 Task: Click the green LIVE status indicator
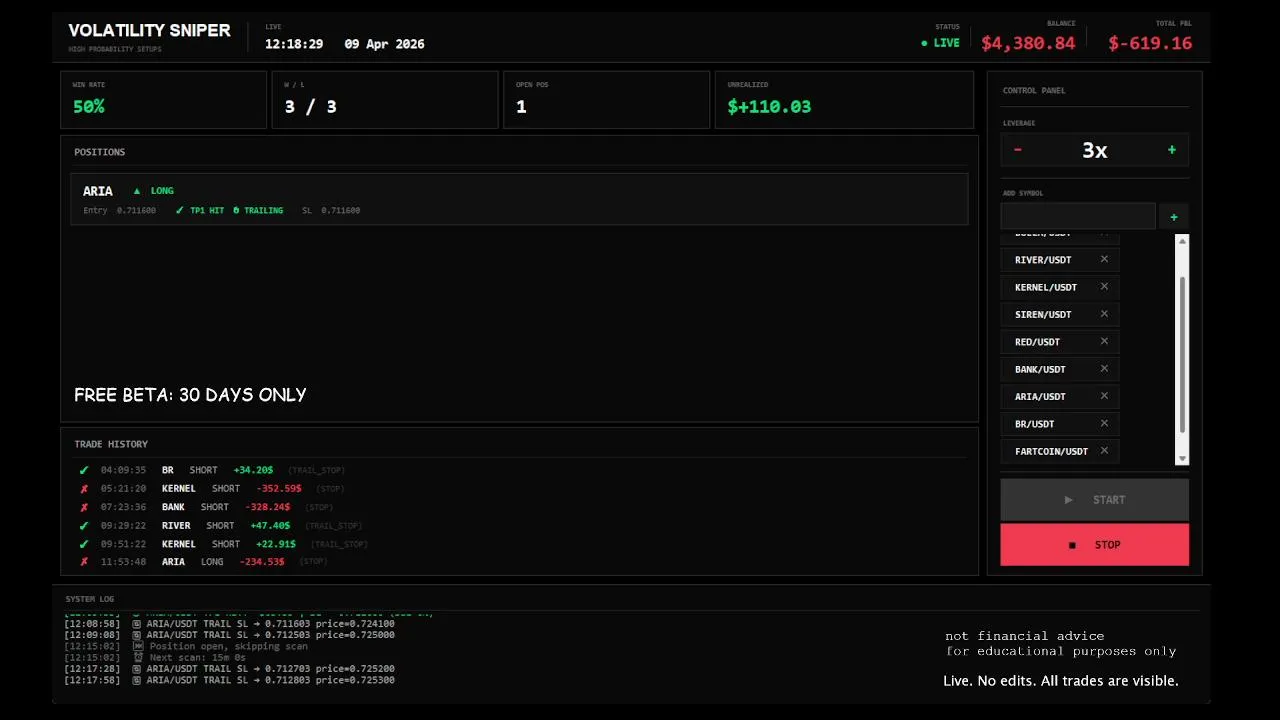click(x=941, y=43)
